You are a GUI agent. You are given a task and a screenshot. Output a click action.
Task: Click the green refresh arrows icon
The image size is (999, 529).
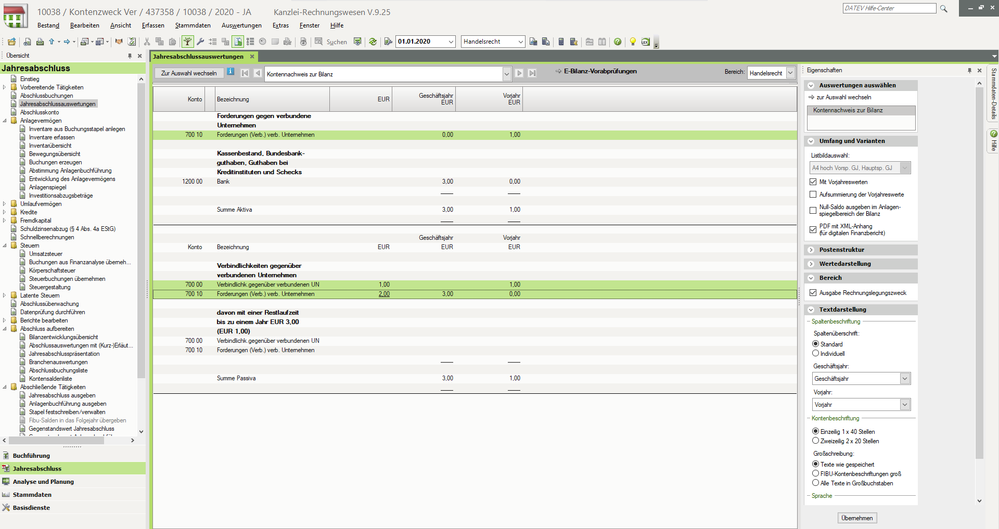[x=373, y=41]
